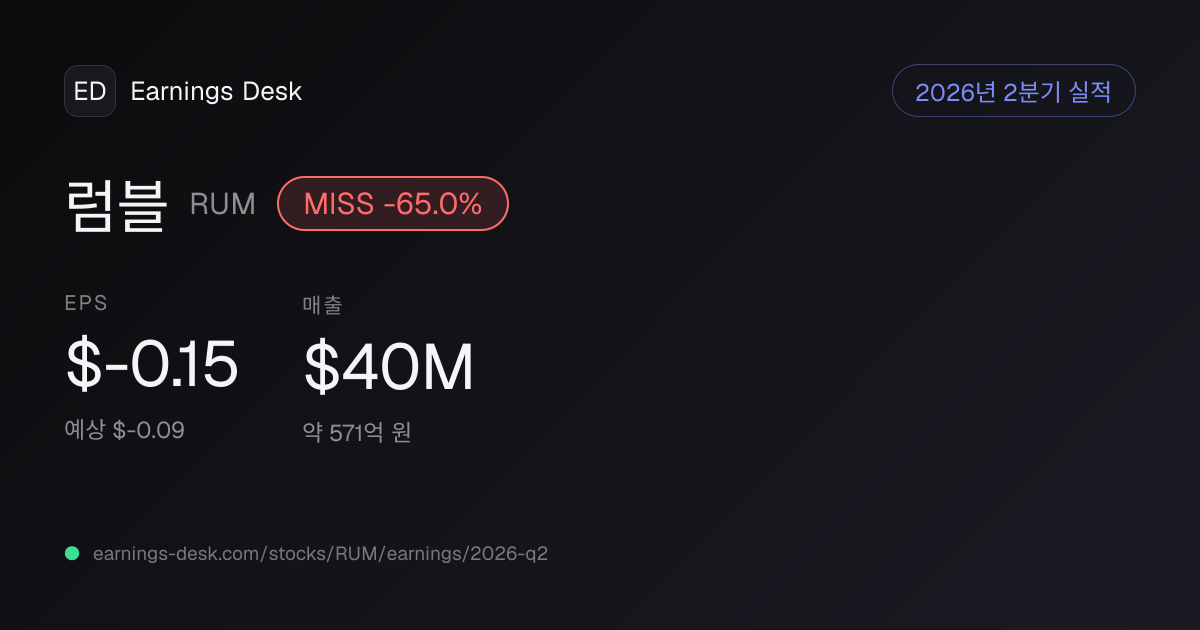This screenshot has height=630, width=1200.
Task: Click the 약 571억 원 conversion text
Action: [x=358, y=433]
